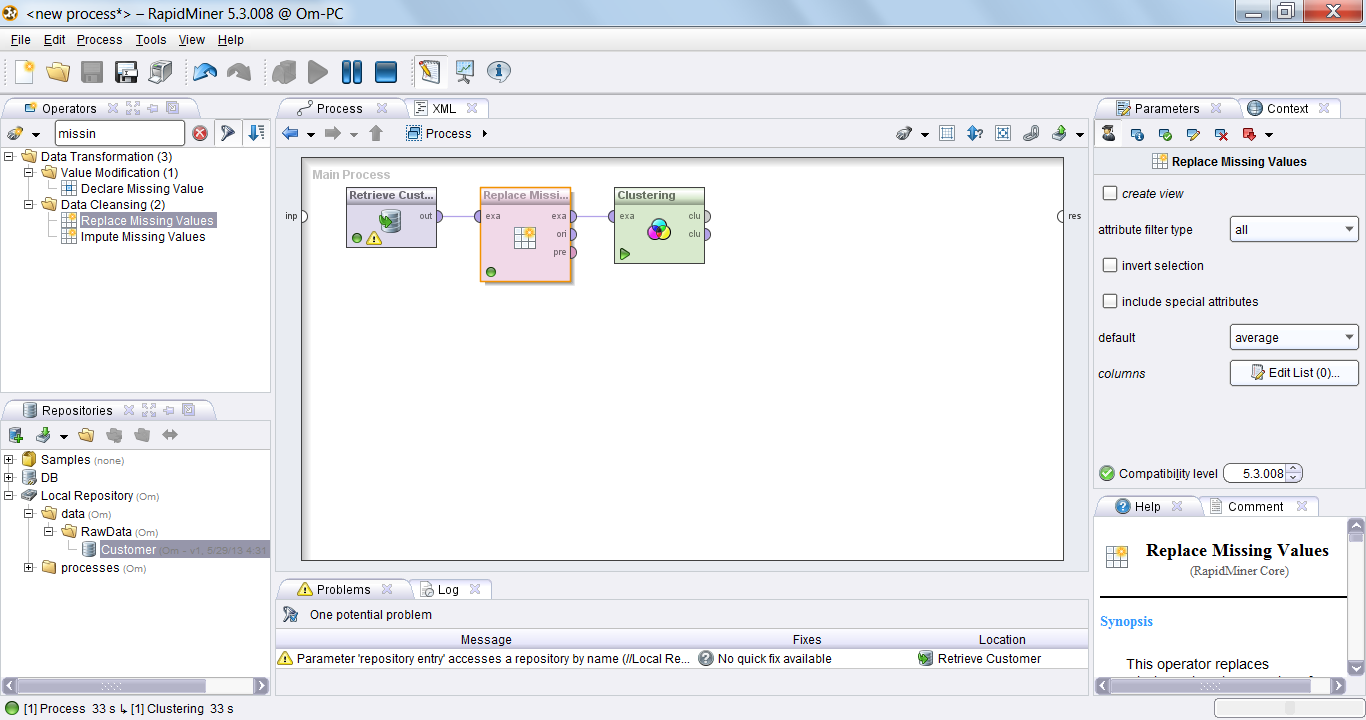Click the operator search input field
This screenshot has width=1366, height=720.
120,133
